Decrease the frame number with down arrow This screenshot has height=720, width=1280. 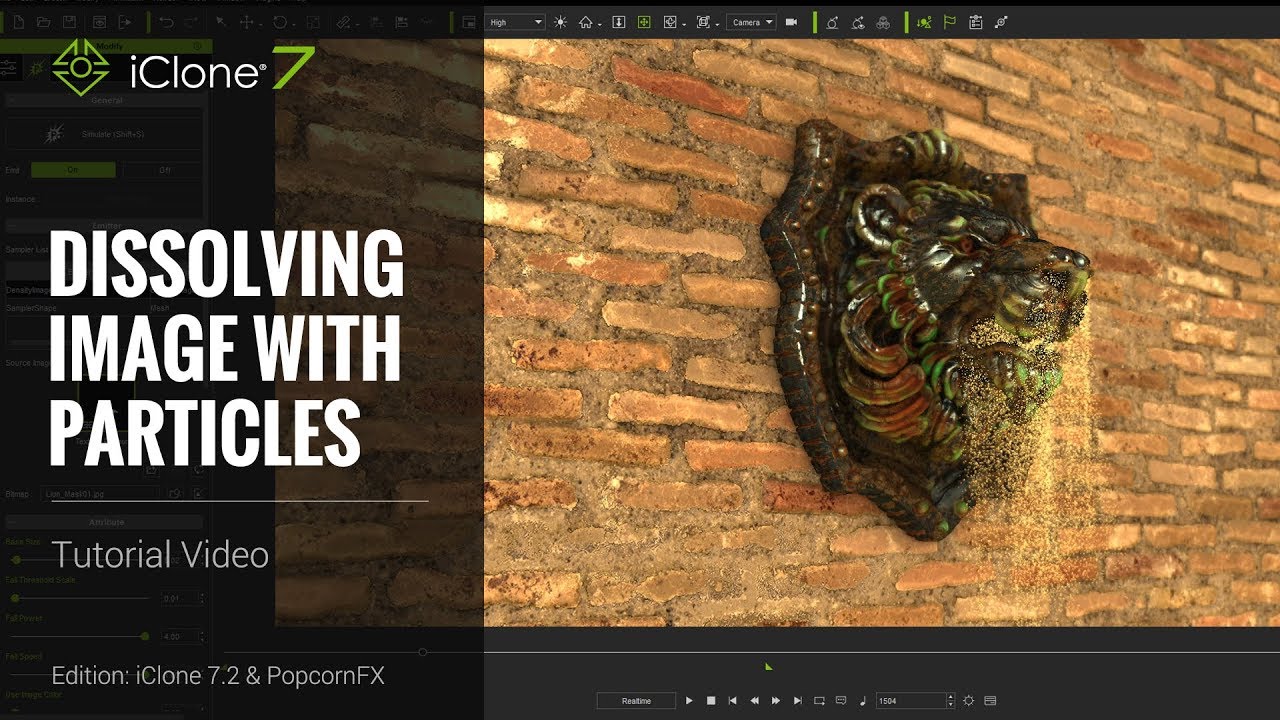(x=950, y=705)
